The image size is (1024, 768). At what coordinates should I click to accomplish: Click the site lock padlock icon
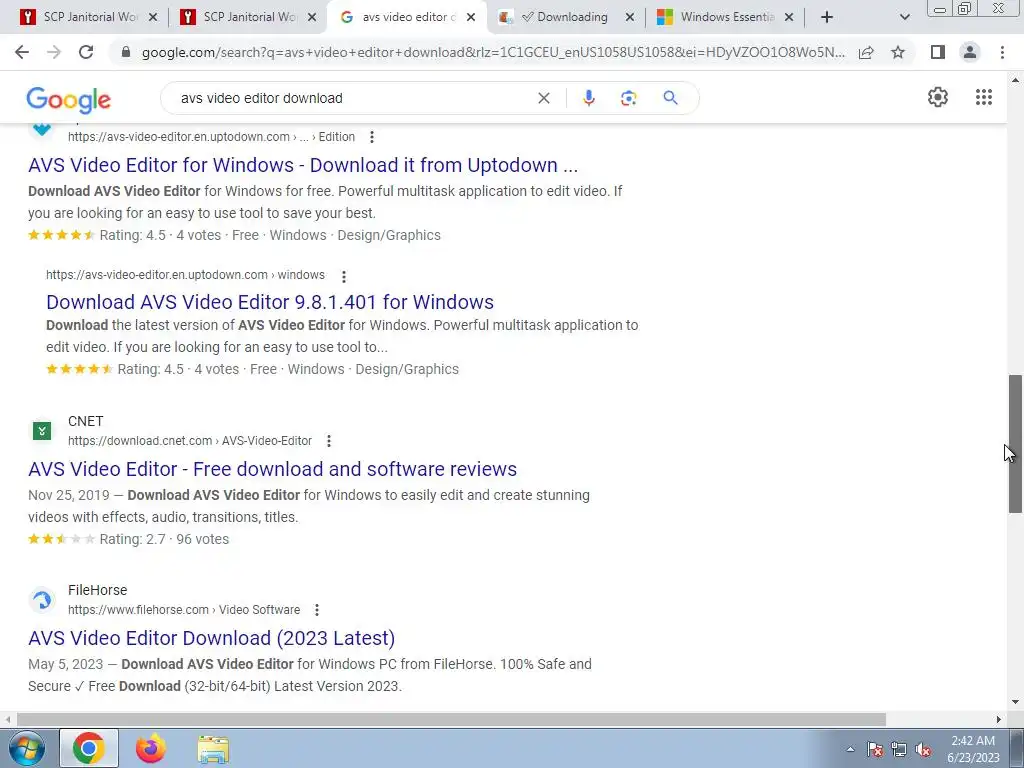126,52
